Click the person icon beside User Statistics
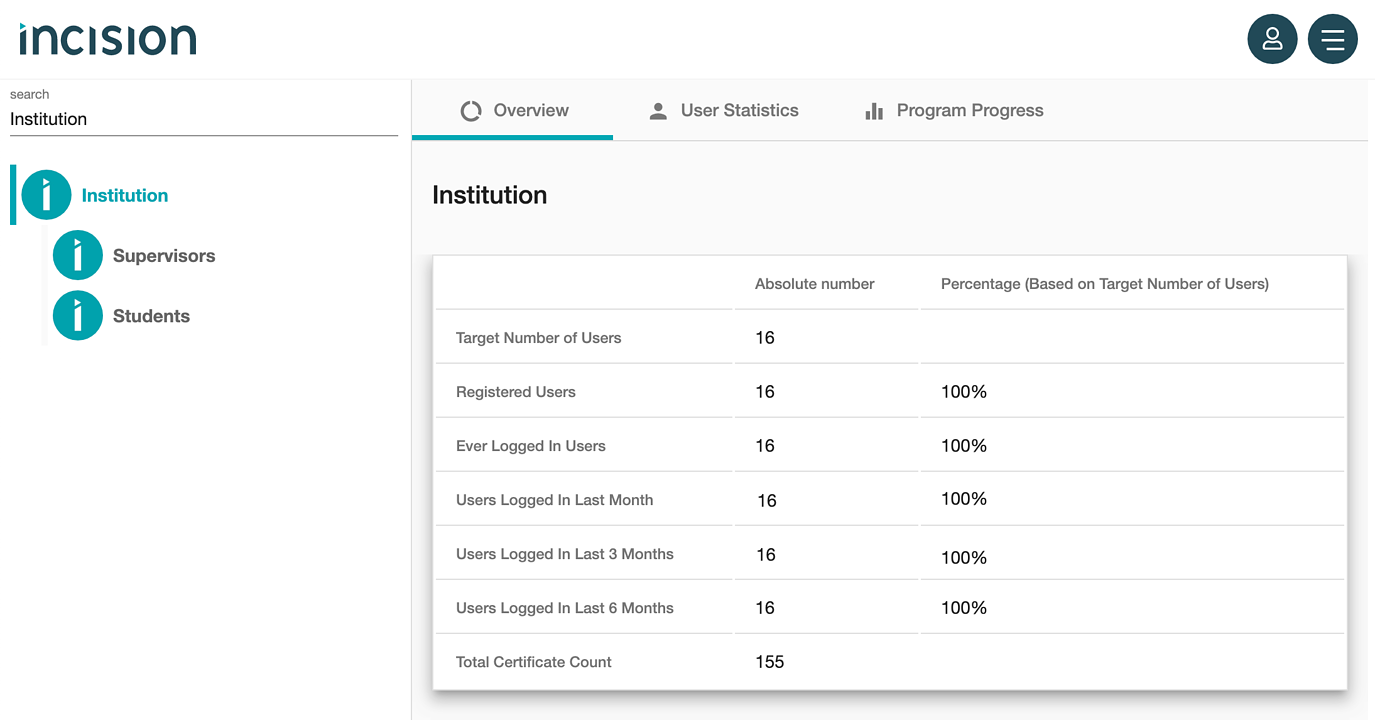 [x=658, y=111]
